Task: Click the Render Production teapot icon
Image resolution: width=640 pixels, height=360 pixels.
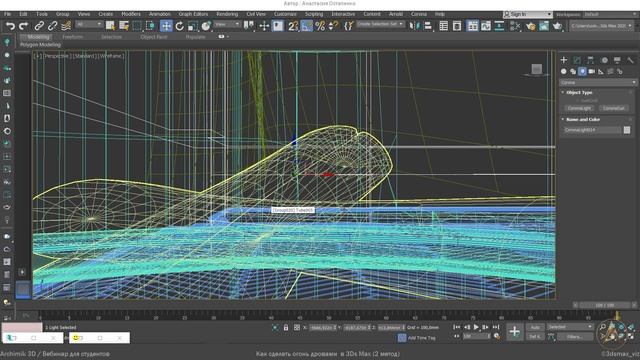Action: 558,26
